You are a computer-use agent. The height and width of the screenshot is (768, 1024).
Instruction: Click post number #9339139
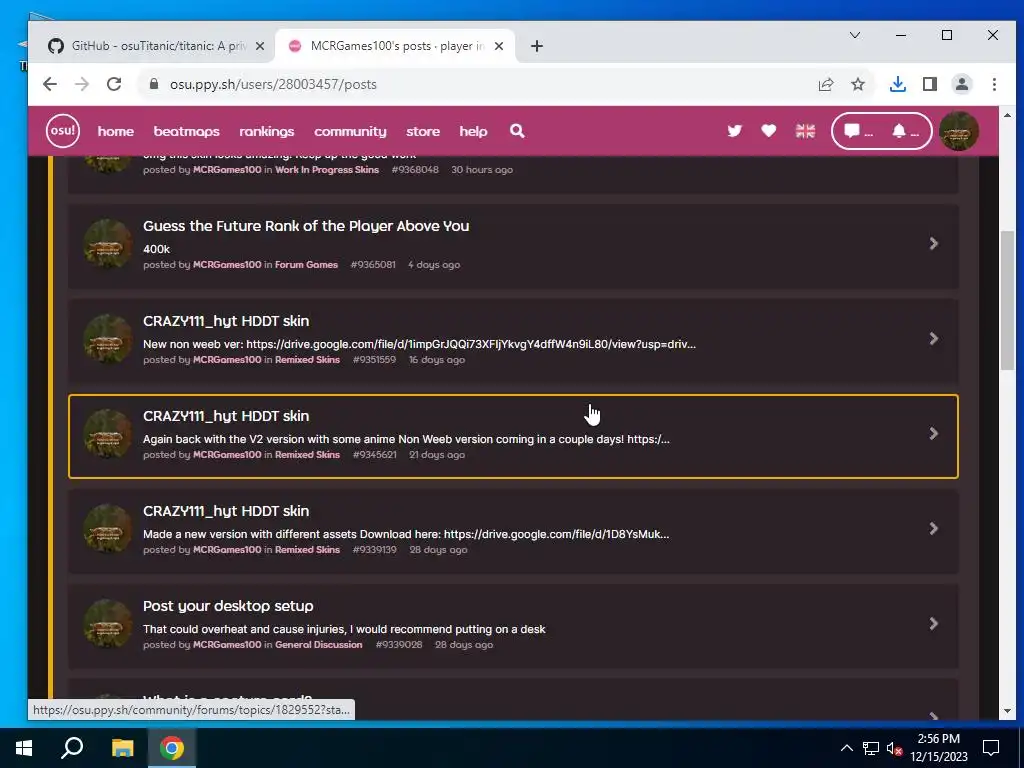click(x=374, y=550)
